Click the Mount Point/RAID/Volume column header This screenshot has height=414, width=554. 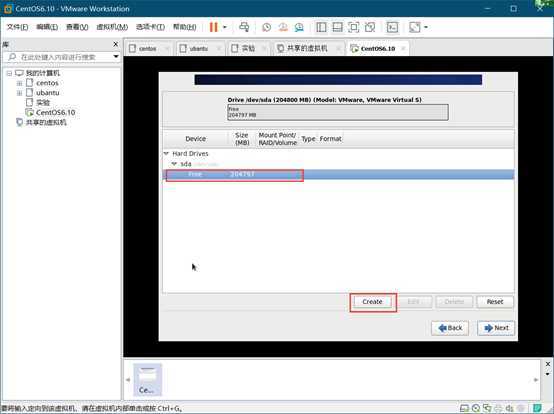277,139
